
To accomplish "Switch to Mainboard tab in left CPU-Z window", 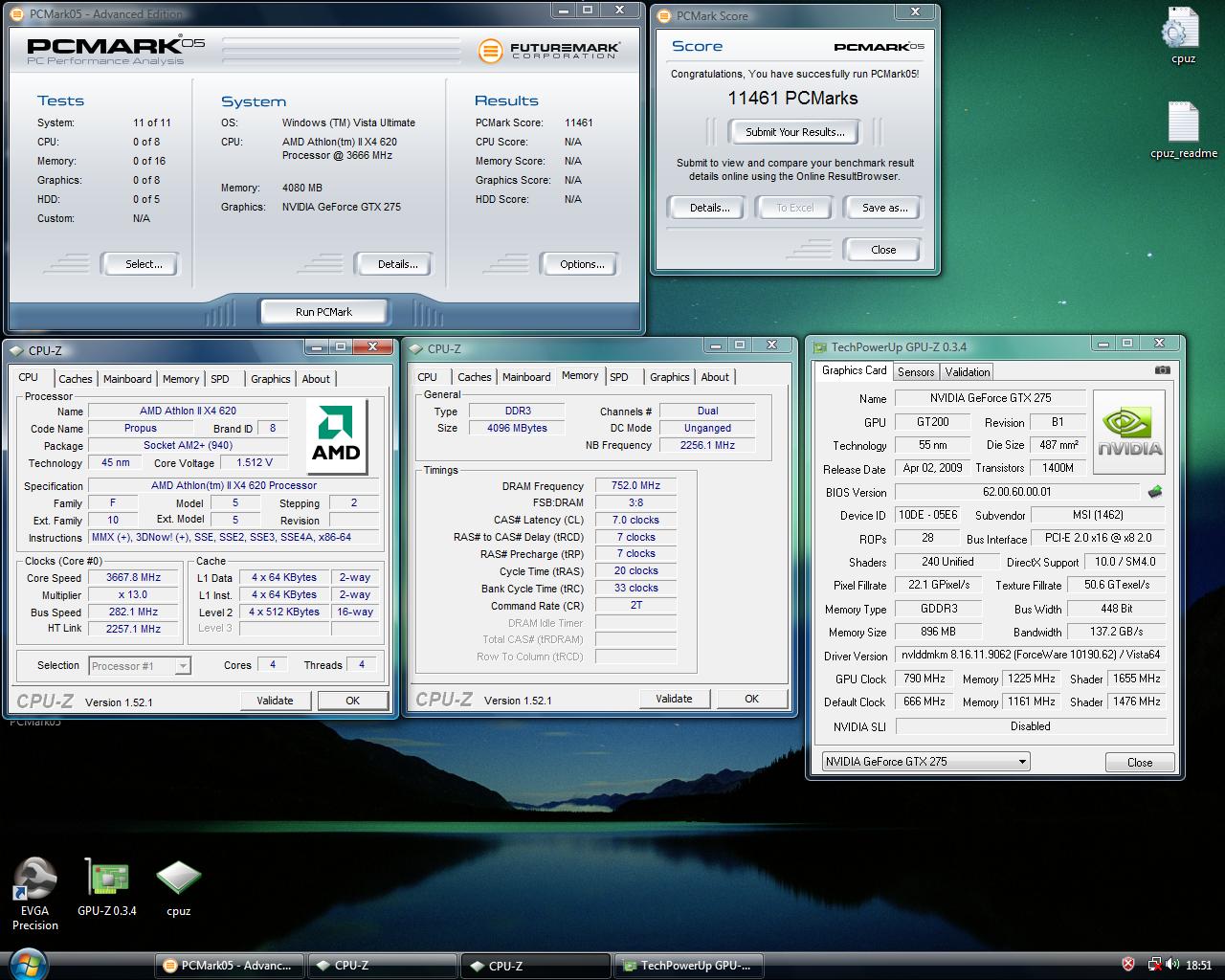I will pyautogui.click(x=127, y=379).
